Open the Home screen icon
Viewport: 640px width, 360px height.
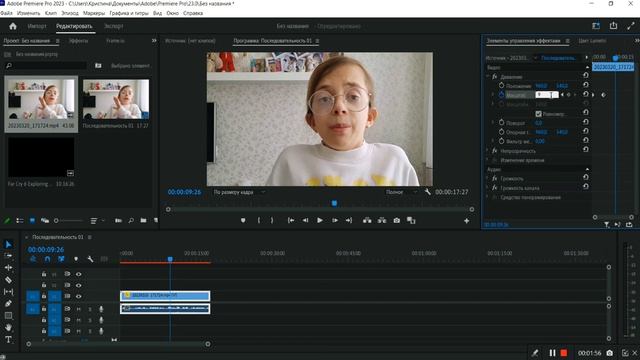[13, 26]
